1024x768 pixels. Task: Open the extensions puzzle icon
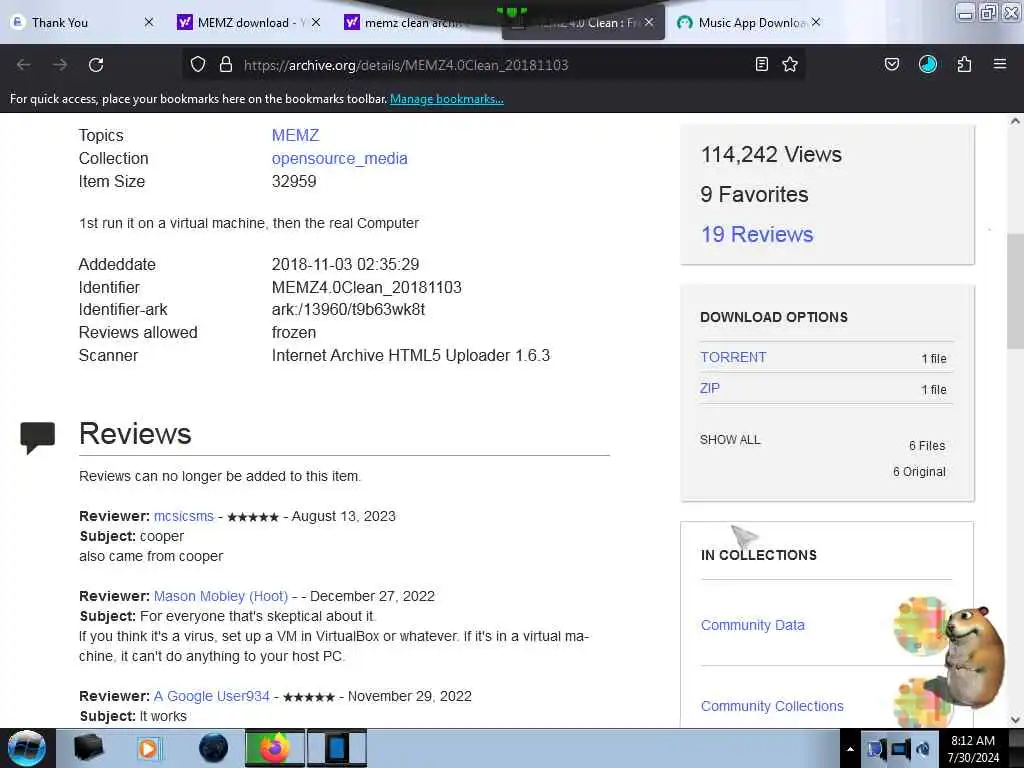pos(964,64)
